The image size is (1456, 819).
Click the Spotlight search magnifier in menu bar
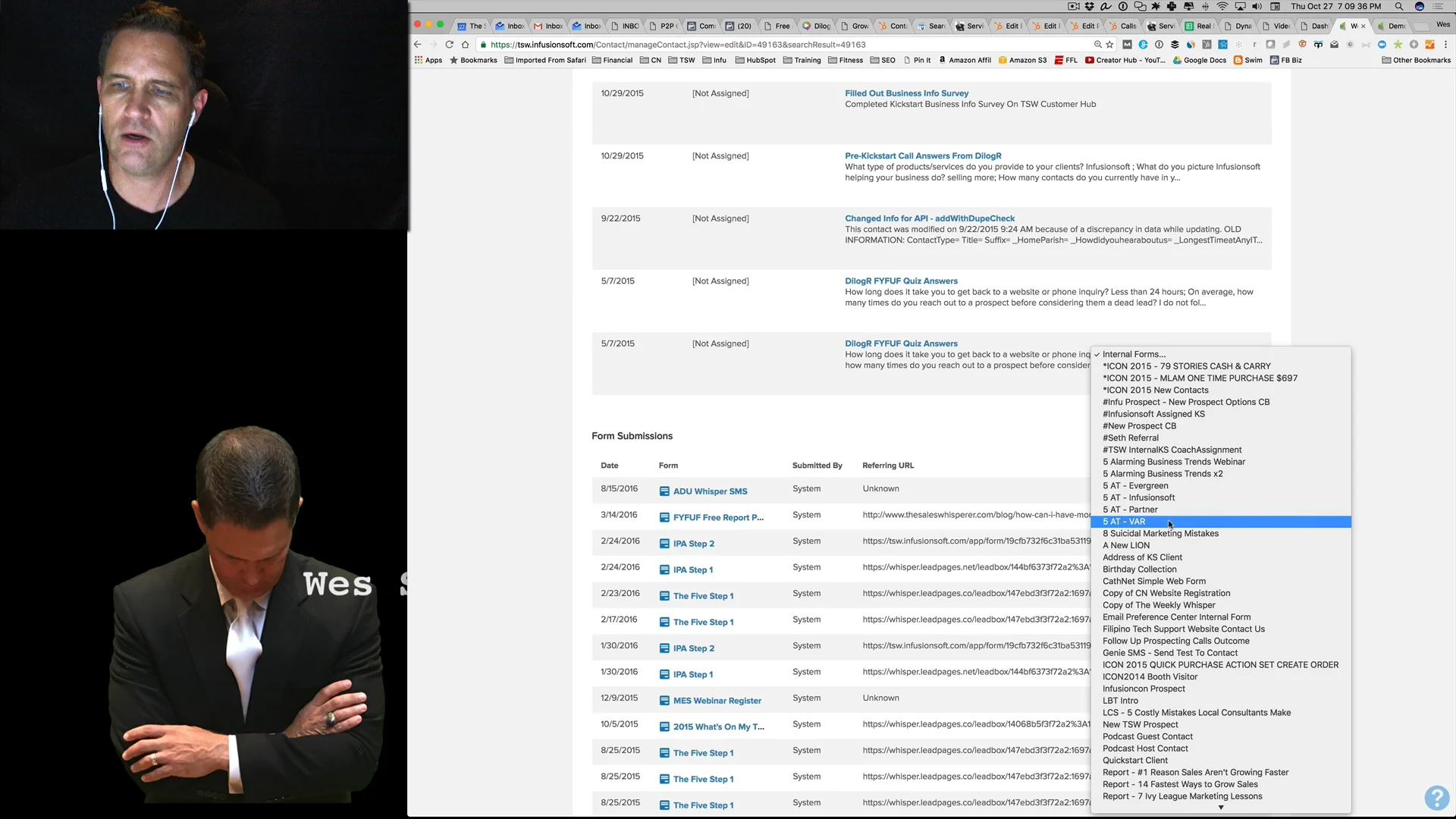(x=1399, y=6)
